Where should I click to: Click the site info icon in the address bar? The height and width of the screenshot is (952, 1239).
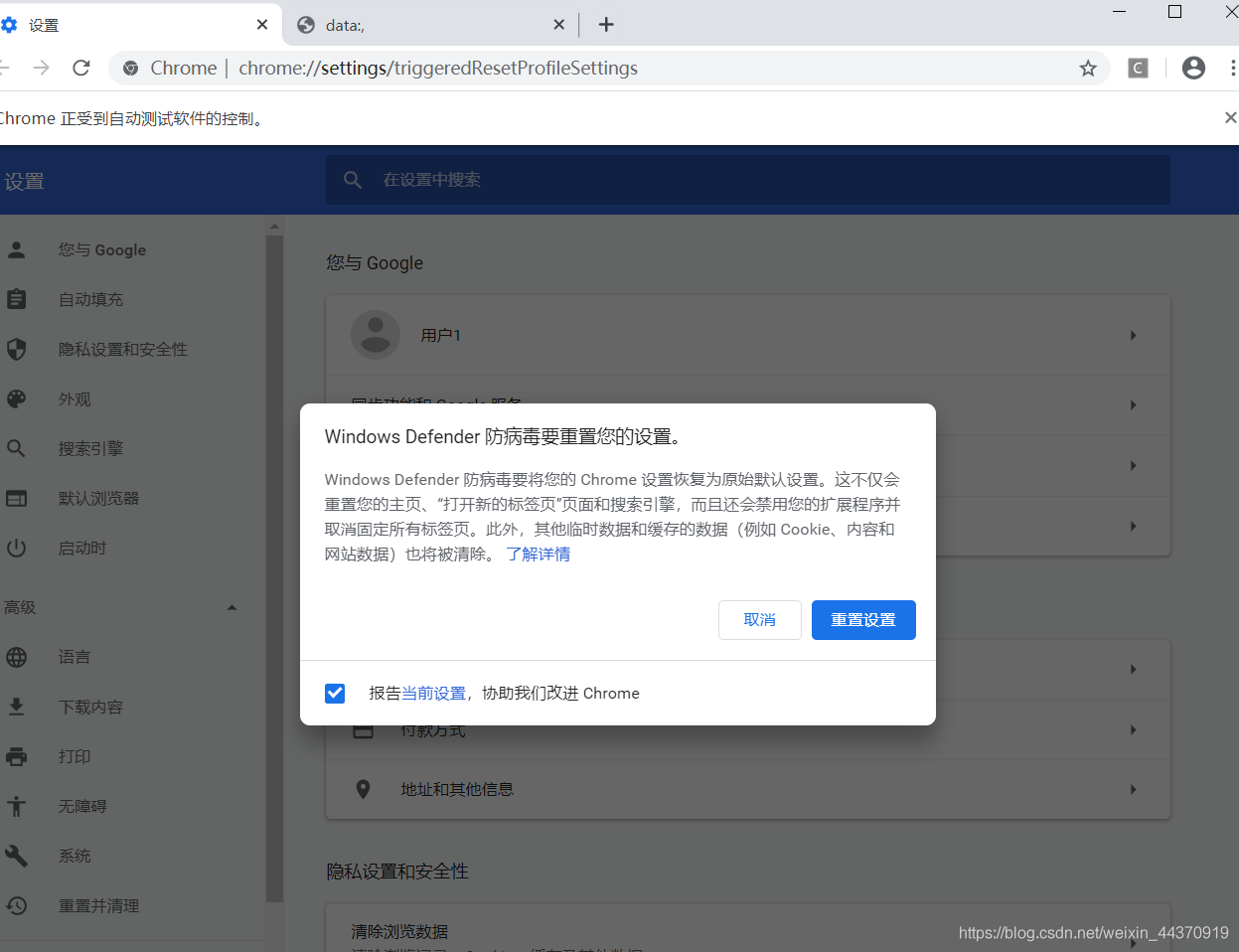[130, 68]
